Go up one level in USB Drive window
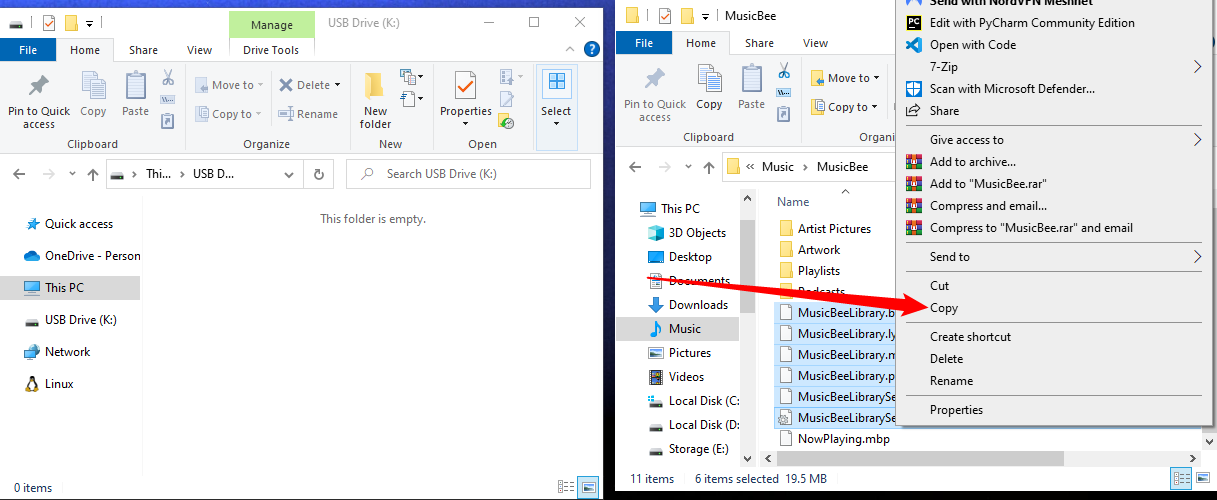 pos(93,174)
